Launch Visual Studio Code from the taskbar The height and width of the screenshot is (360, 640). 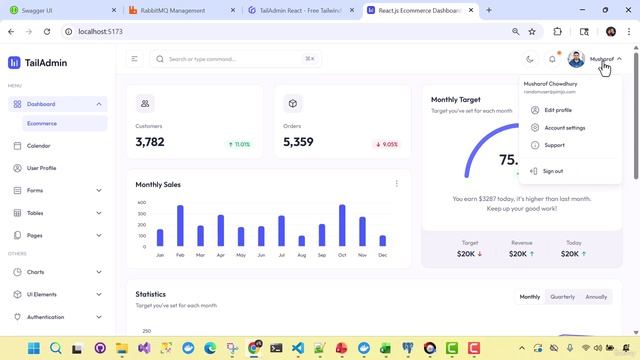298,348
